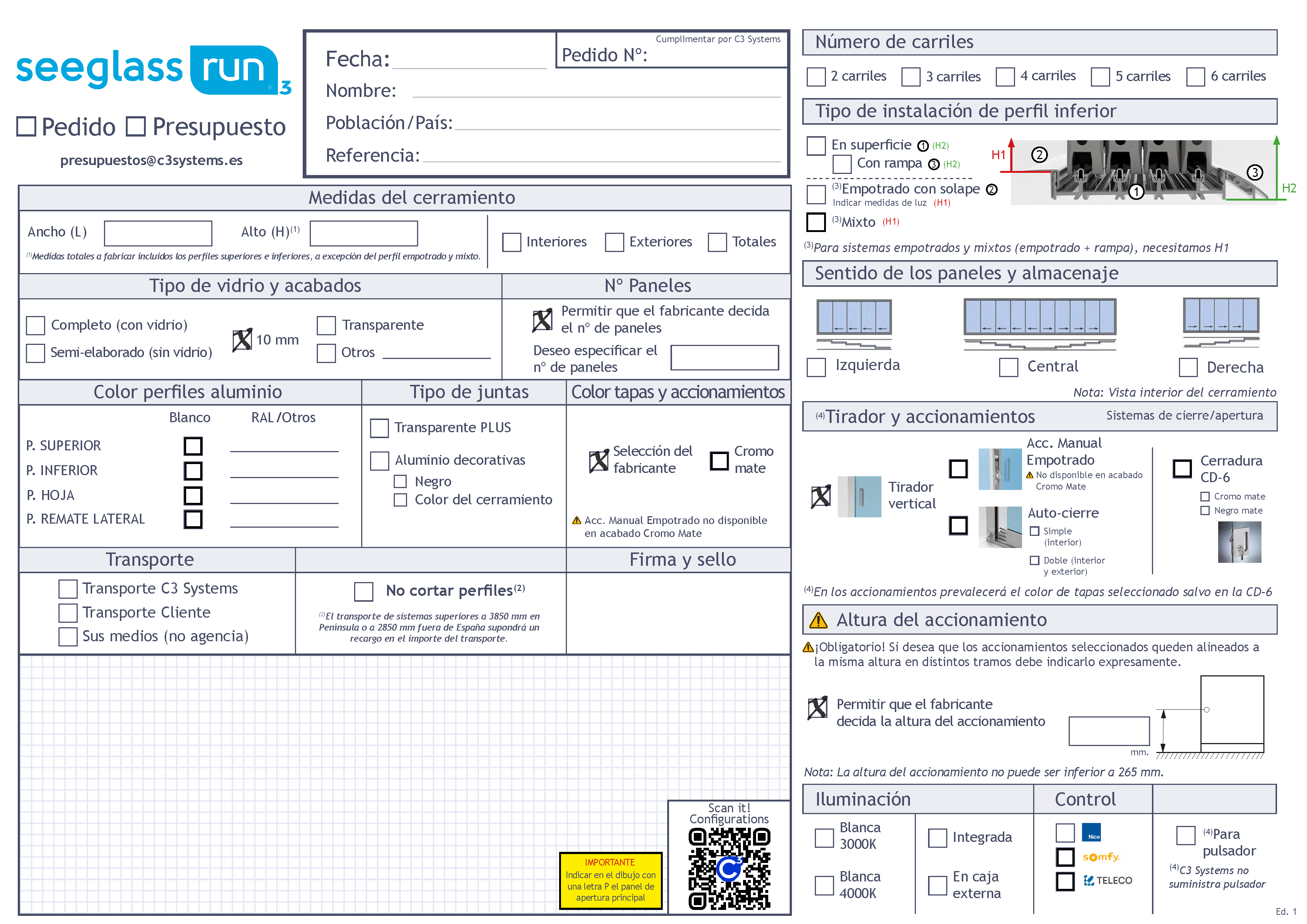Check Blanco for P. HOJA
Image resolution: width=1307 pixels, height=924 pixels.
pos(193,495)
